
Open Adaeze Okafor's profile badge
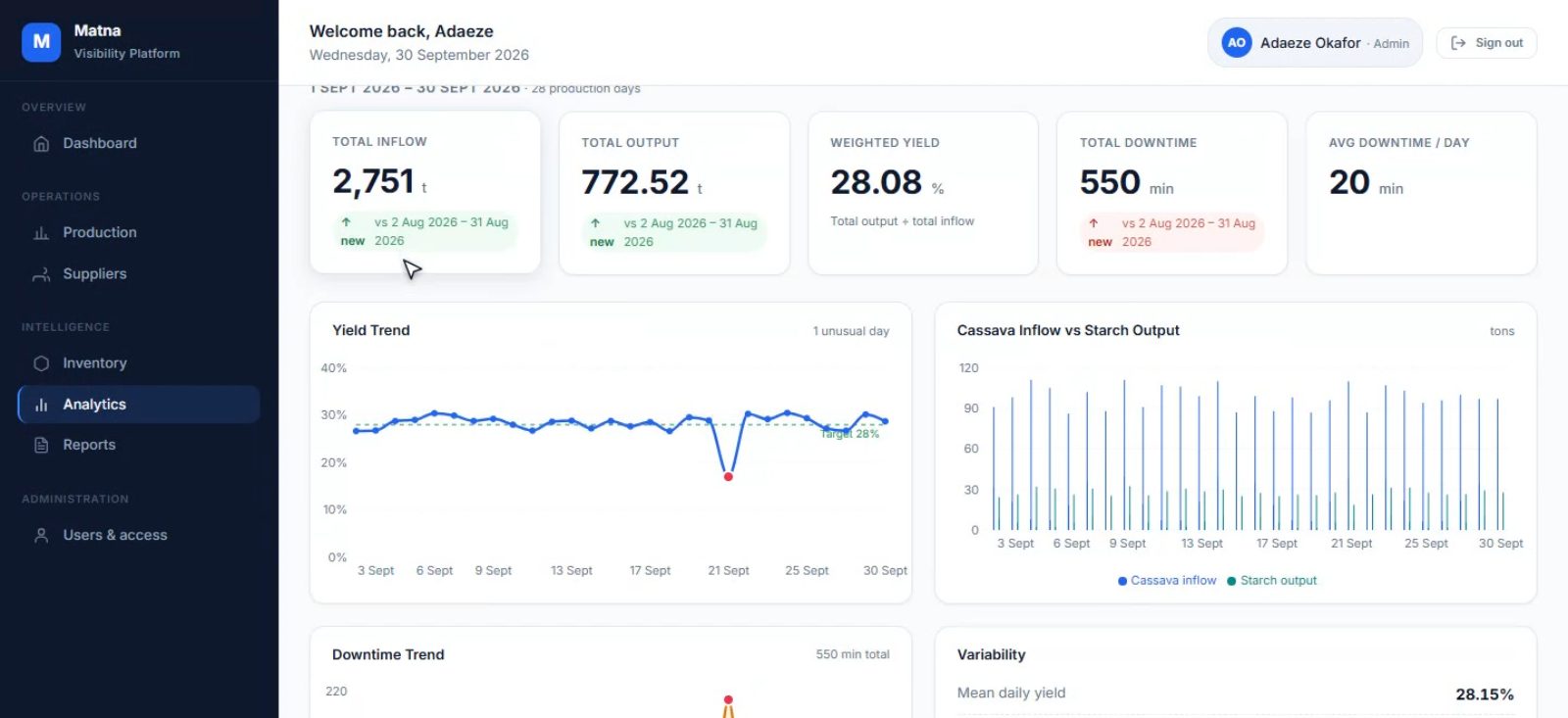[1315, 43]
